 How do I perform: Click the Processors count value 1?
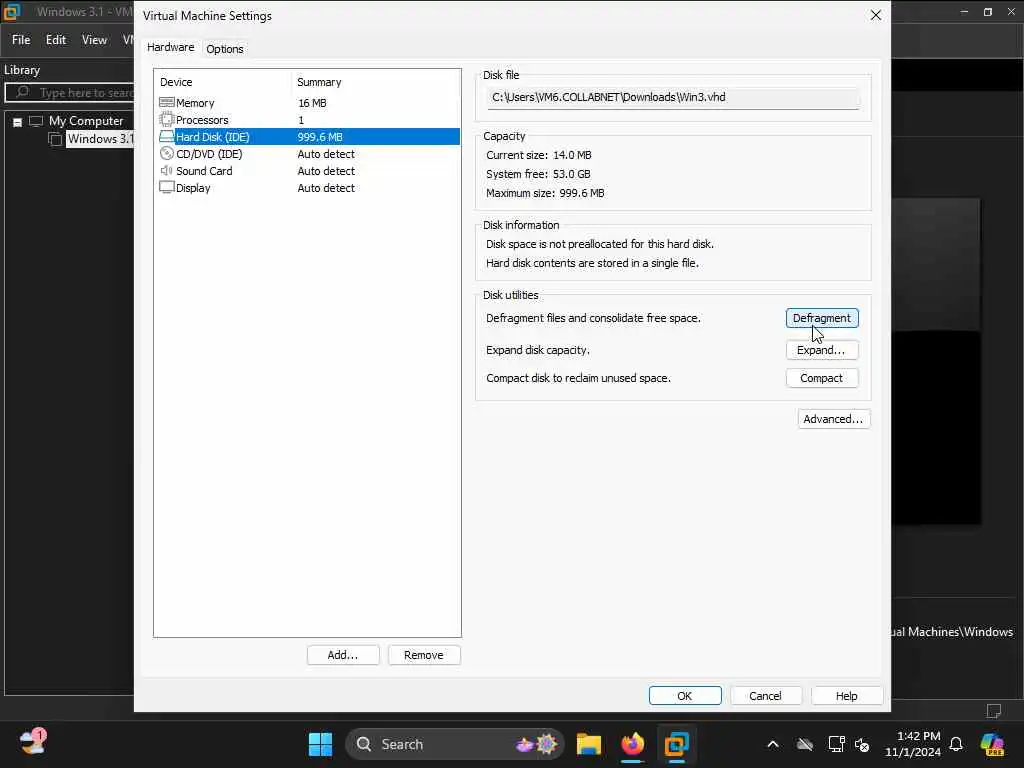click(x=301, y=120)
